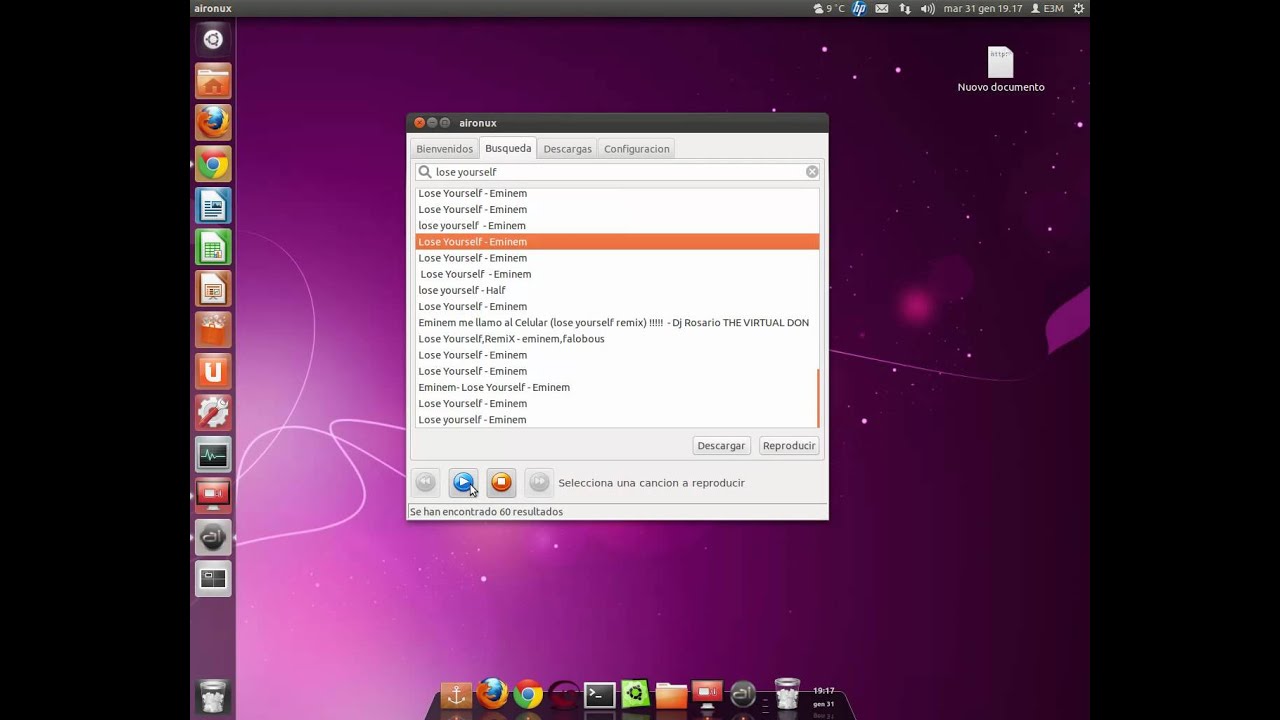
Task: Open LibreOffice Writer from the launcher
Action: pyautogui.click(x=213, y=207)
